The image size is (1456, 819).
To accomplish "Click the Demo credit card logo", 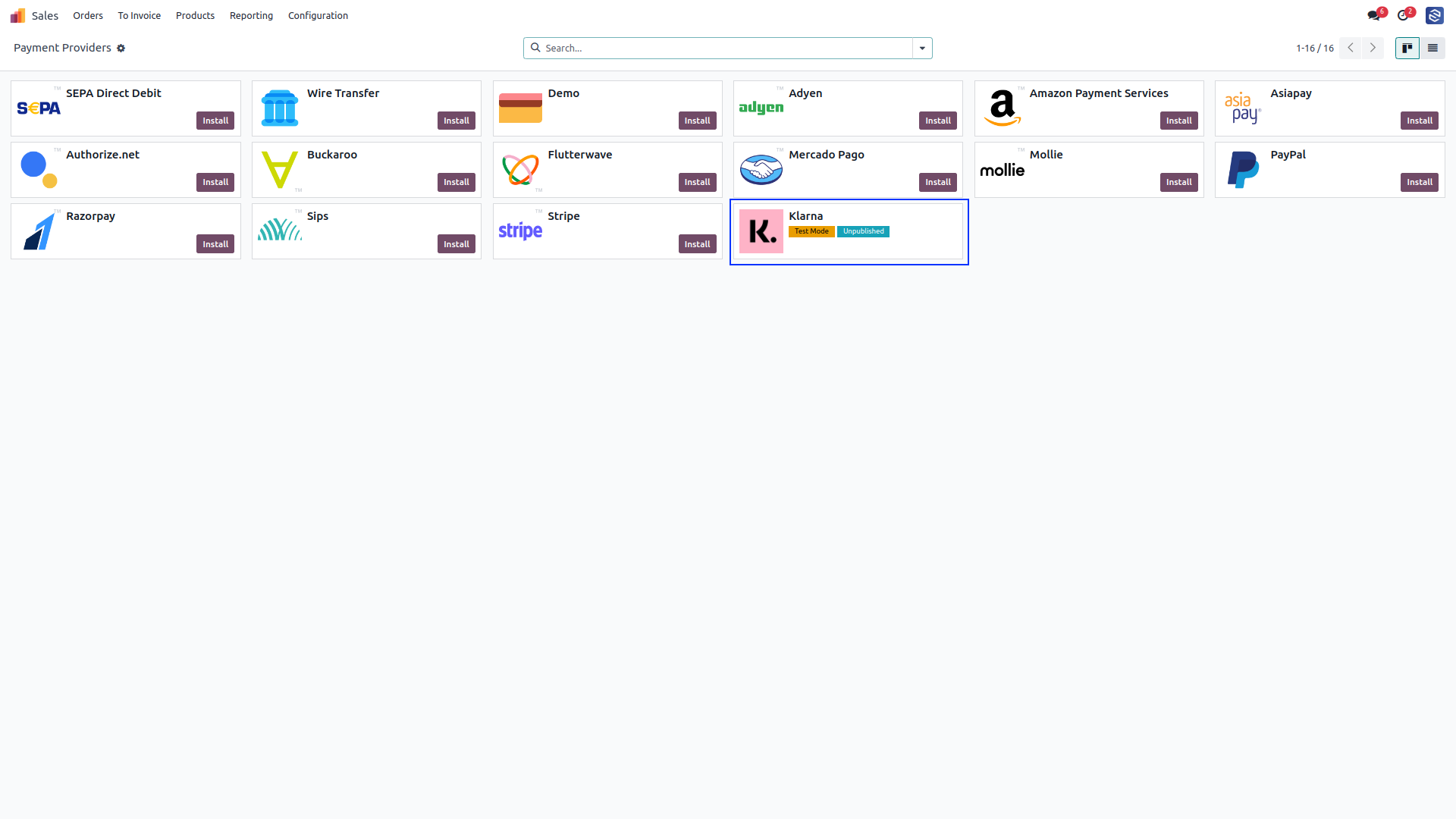I will tap(520, 108).
